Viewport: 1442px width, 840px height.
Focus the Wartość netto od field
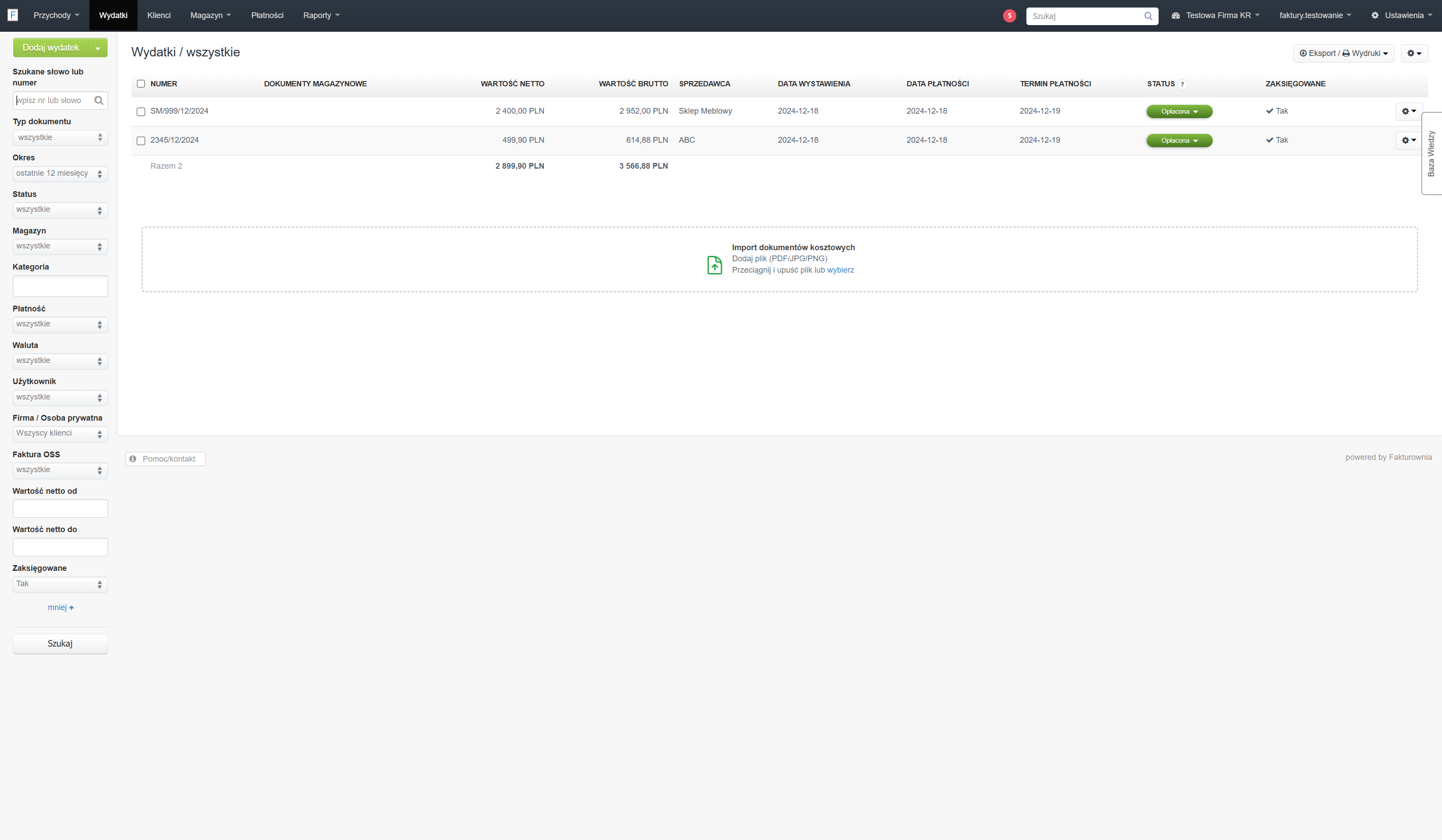point(60,508)
